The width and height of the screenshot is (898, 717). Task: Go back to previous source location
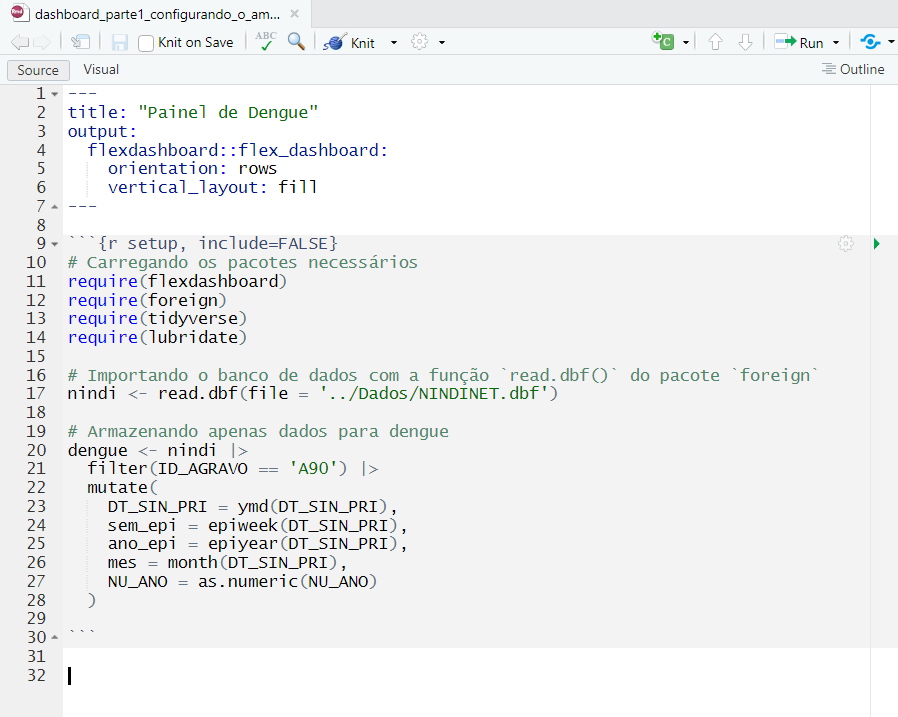19,42
